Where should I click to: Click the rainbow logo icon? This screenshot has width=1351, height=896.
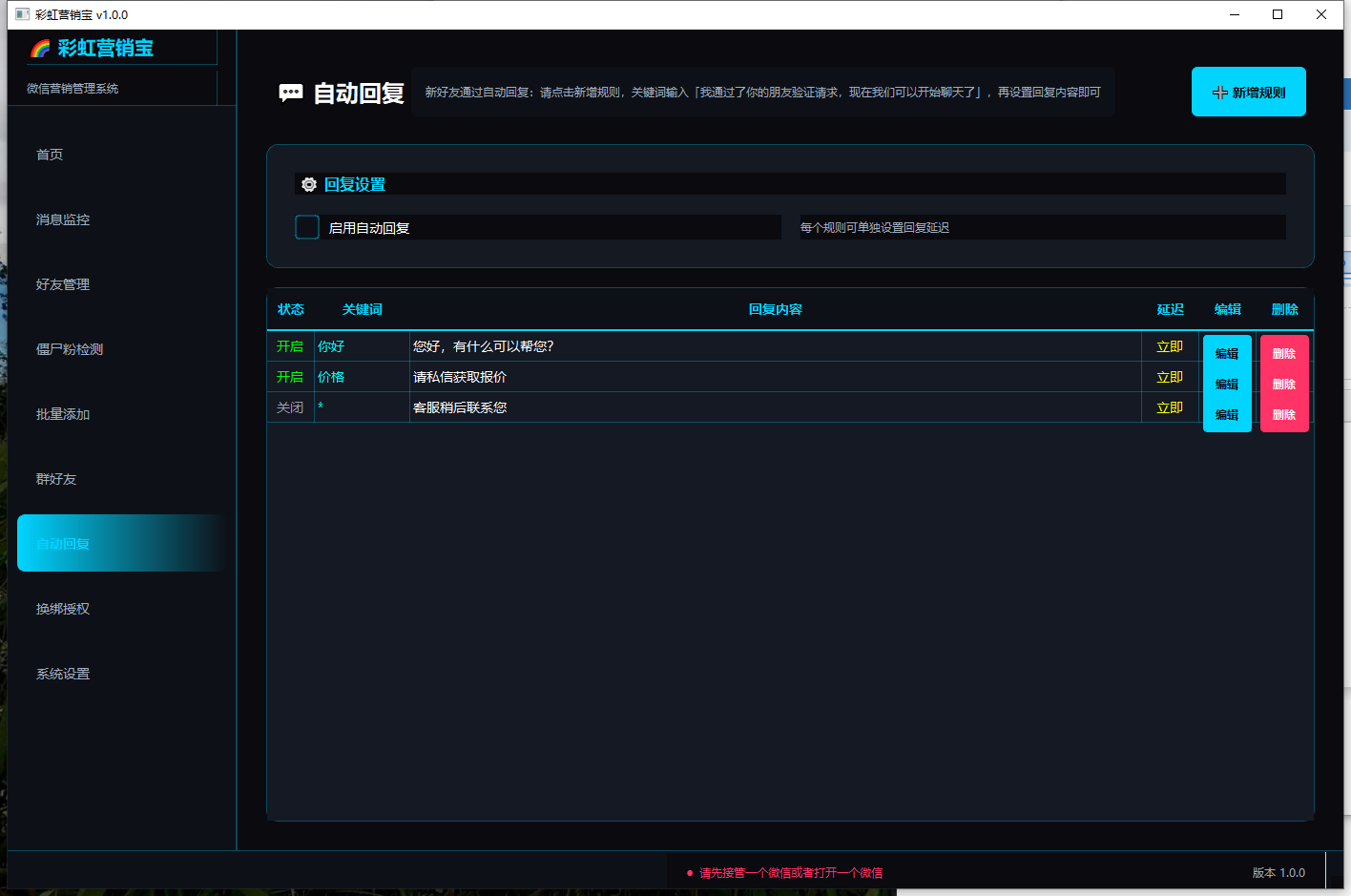tap(40, 49)
